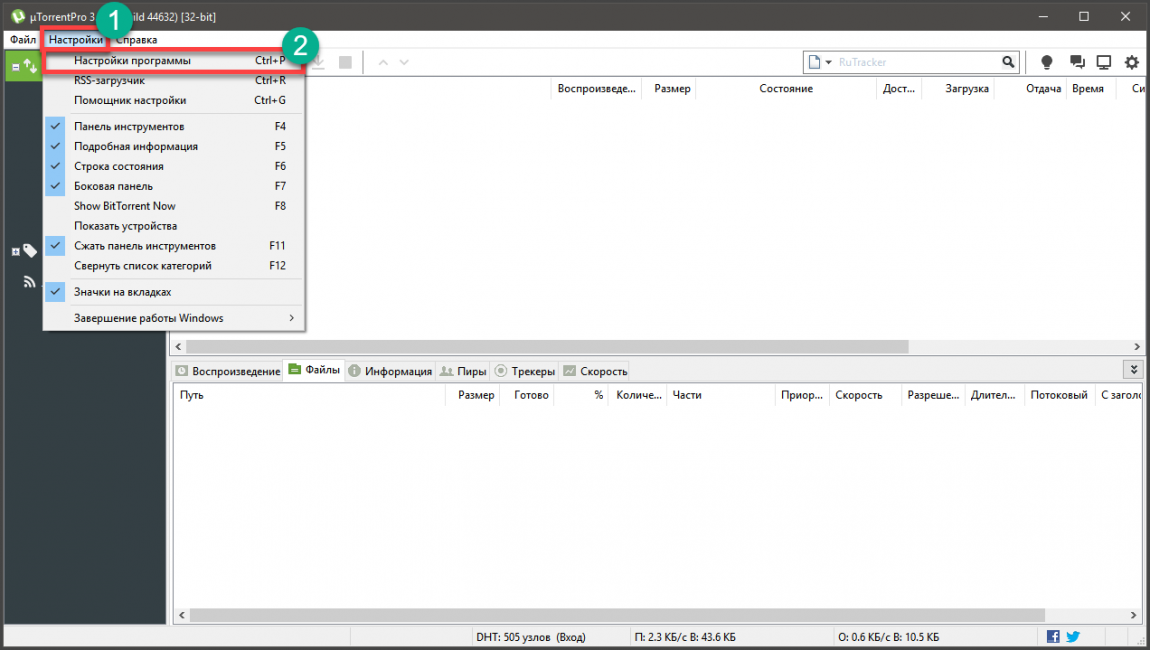Image resolution: width=1150 pixels, height=650 pixels.
Task: Disable Значки на вкладках option
Action: tap(122, 292)
